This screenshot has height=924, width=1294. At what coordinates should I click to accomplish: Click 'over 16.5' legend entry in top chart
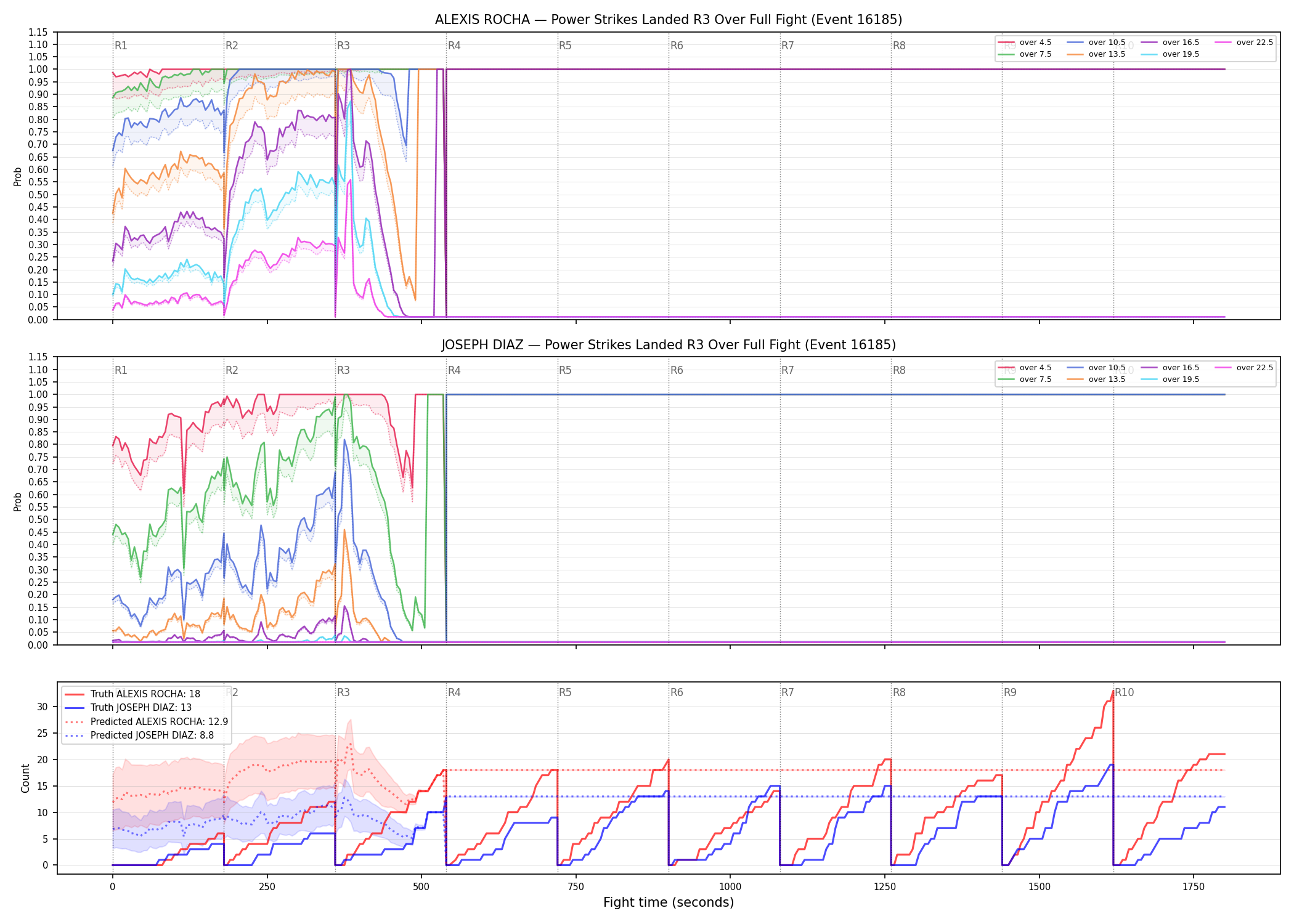click(x=1170, y=43)
